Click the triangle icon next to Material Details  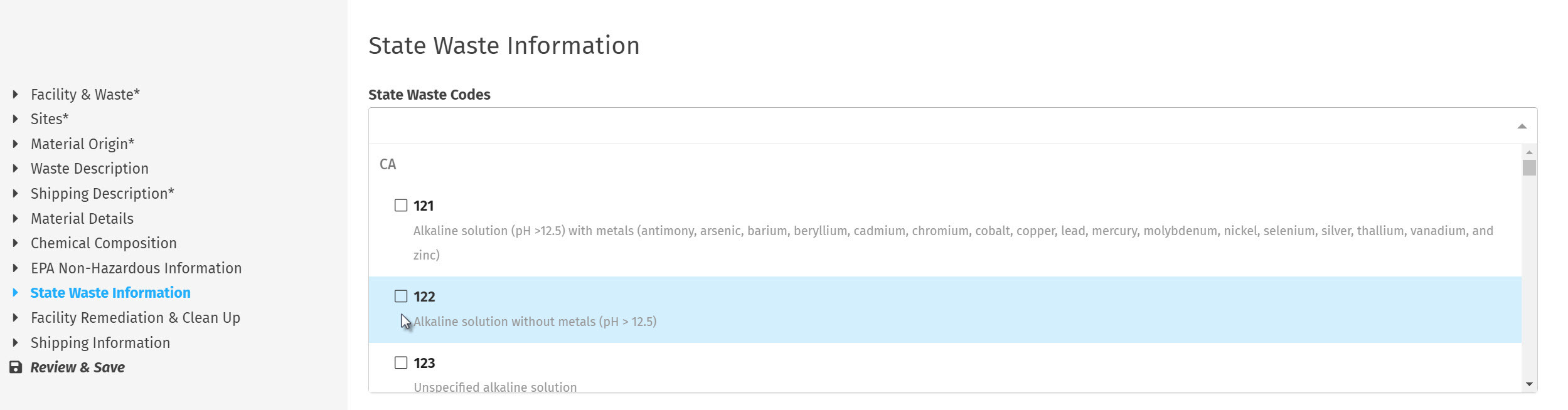[15, 218]
